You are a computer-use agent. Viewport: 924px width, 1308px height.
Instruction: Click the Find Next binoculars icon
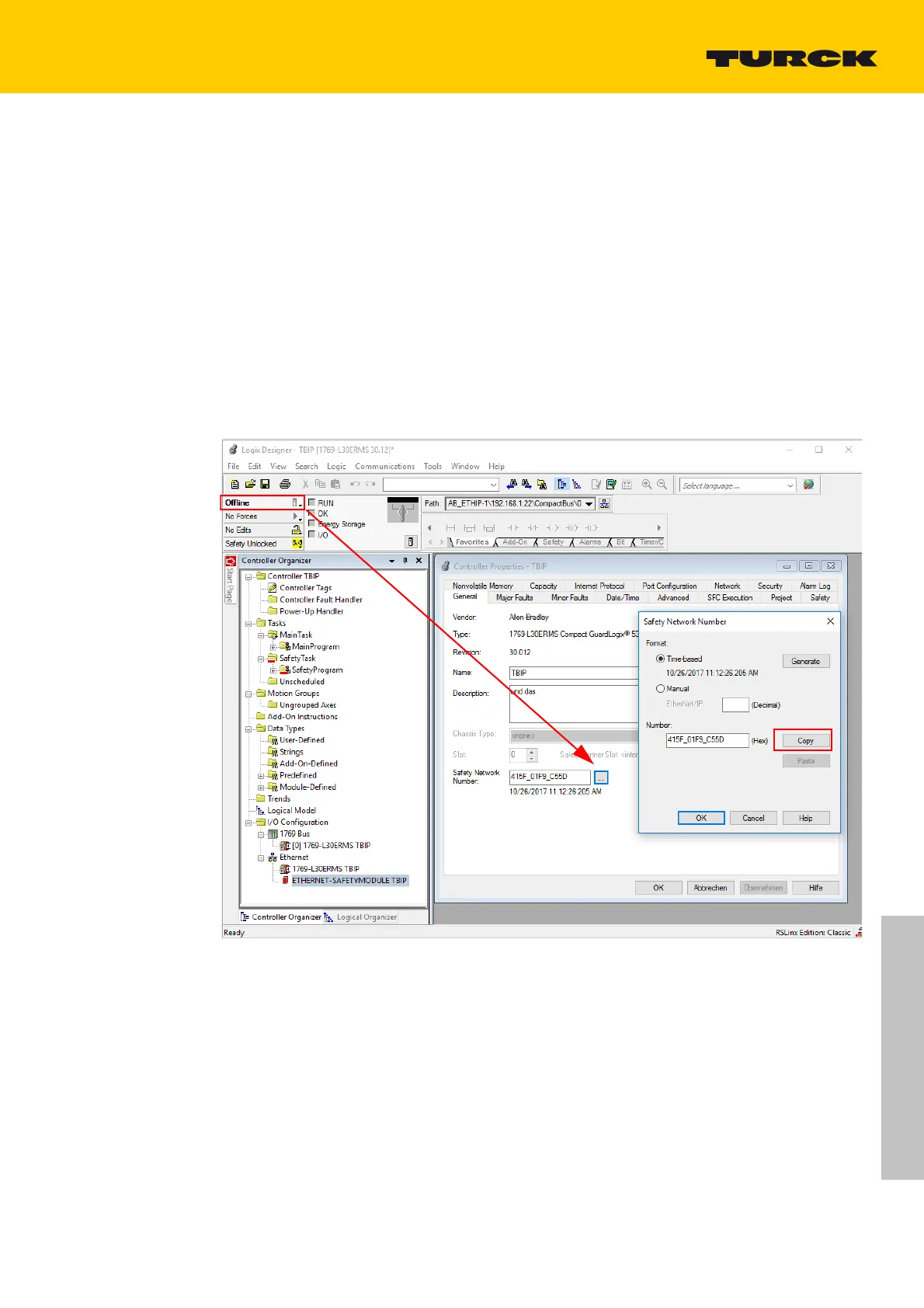pyautogui.click(x=526, y=485)
